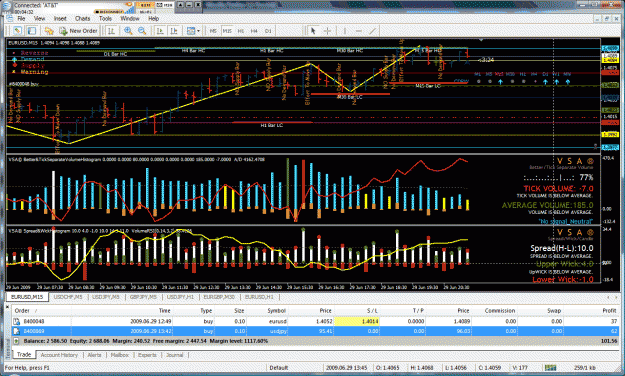The height and width of the screenshot is (376, 625).
Task: Open the Window menu
Action: tap(130, 19)
